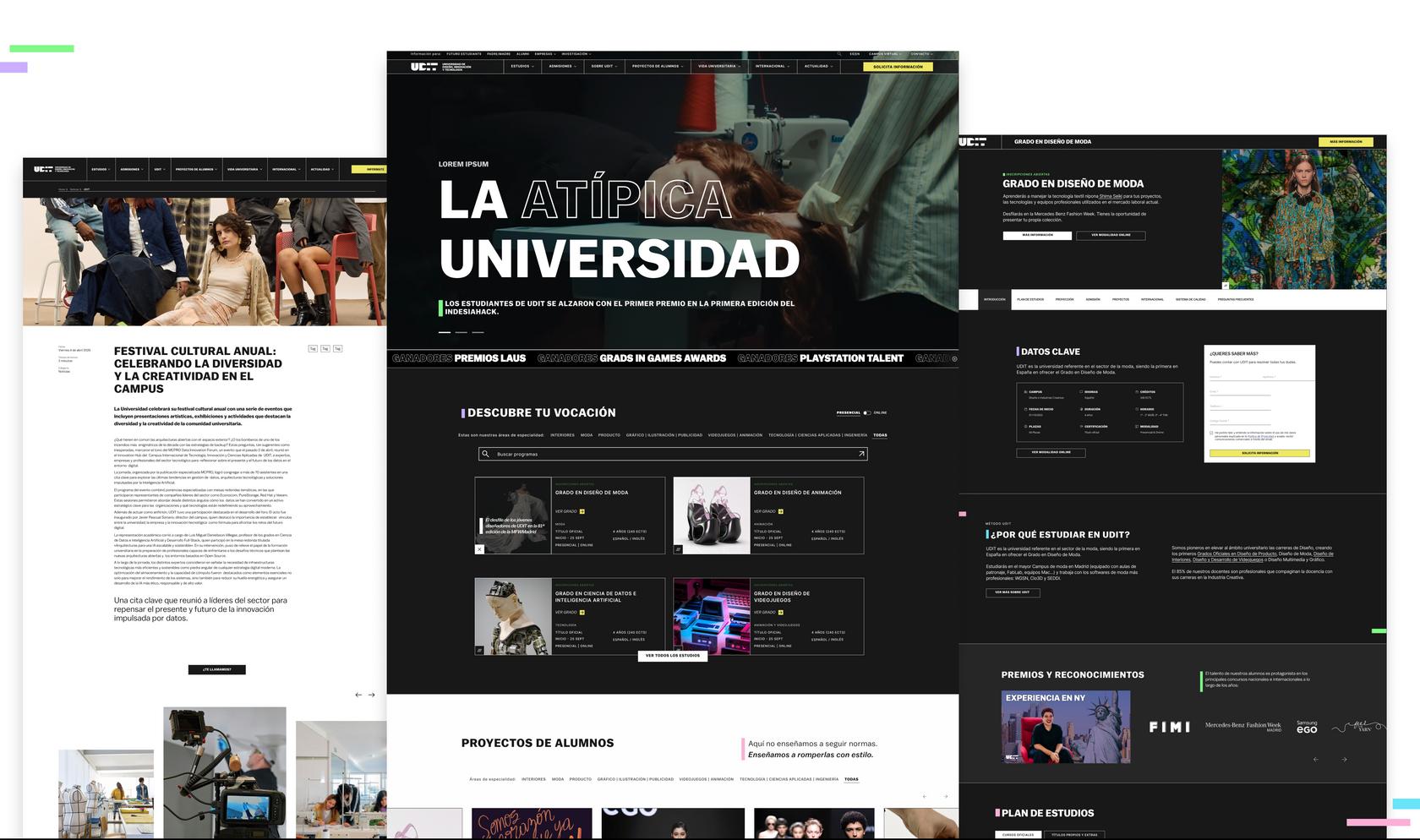Viewport: 1420px width, 840px height.
Task: Expand the Estudios dropdown in the center navbar
Action: pos(522,66)
